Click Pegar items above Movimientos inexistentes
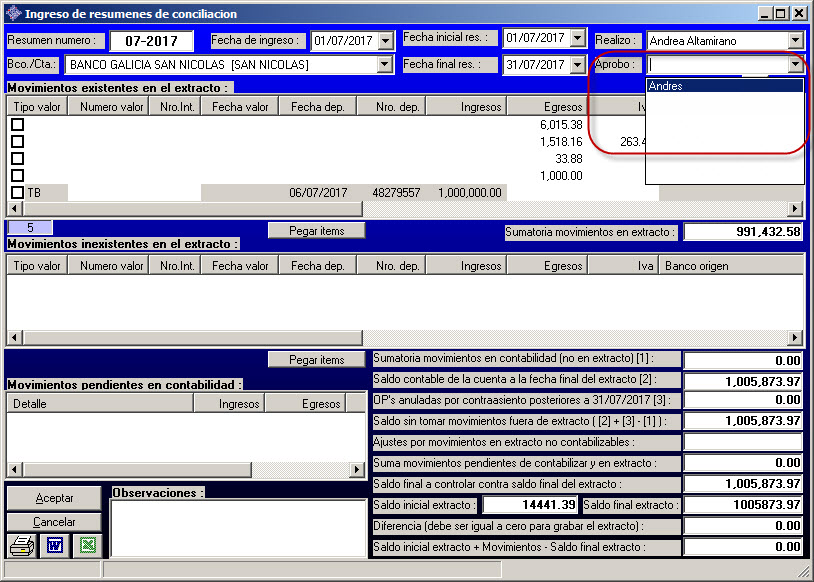This screenshot has width=814, height=582. (x=316, y=231)
